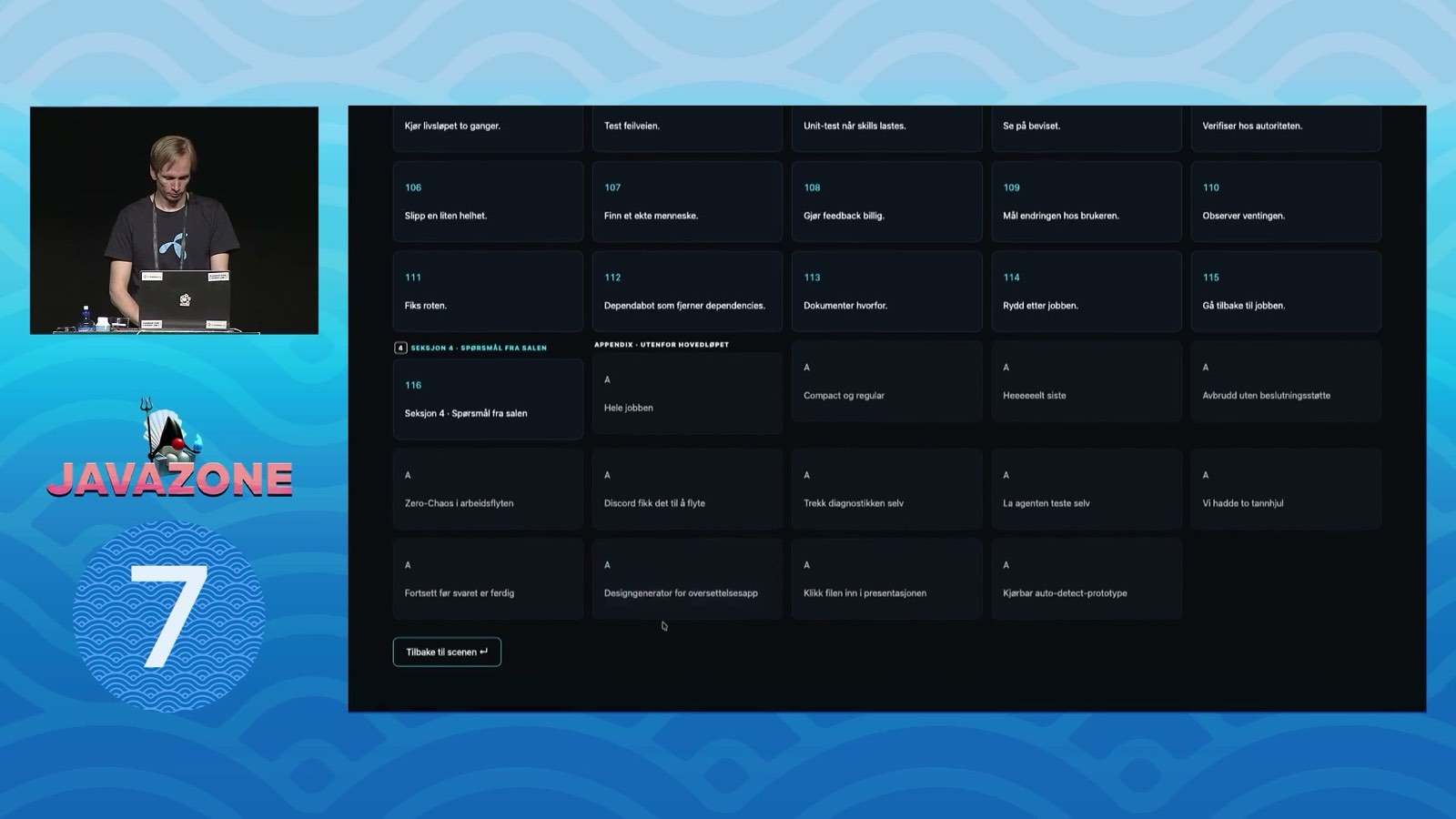Select card 113 'Dokumenter hvorfor'

(x=886, y=291)
